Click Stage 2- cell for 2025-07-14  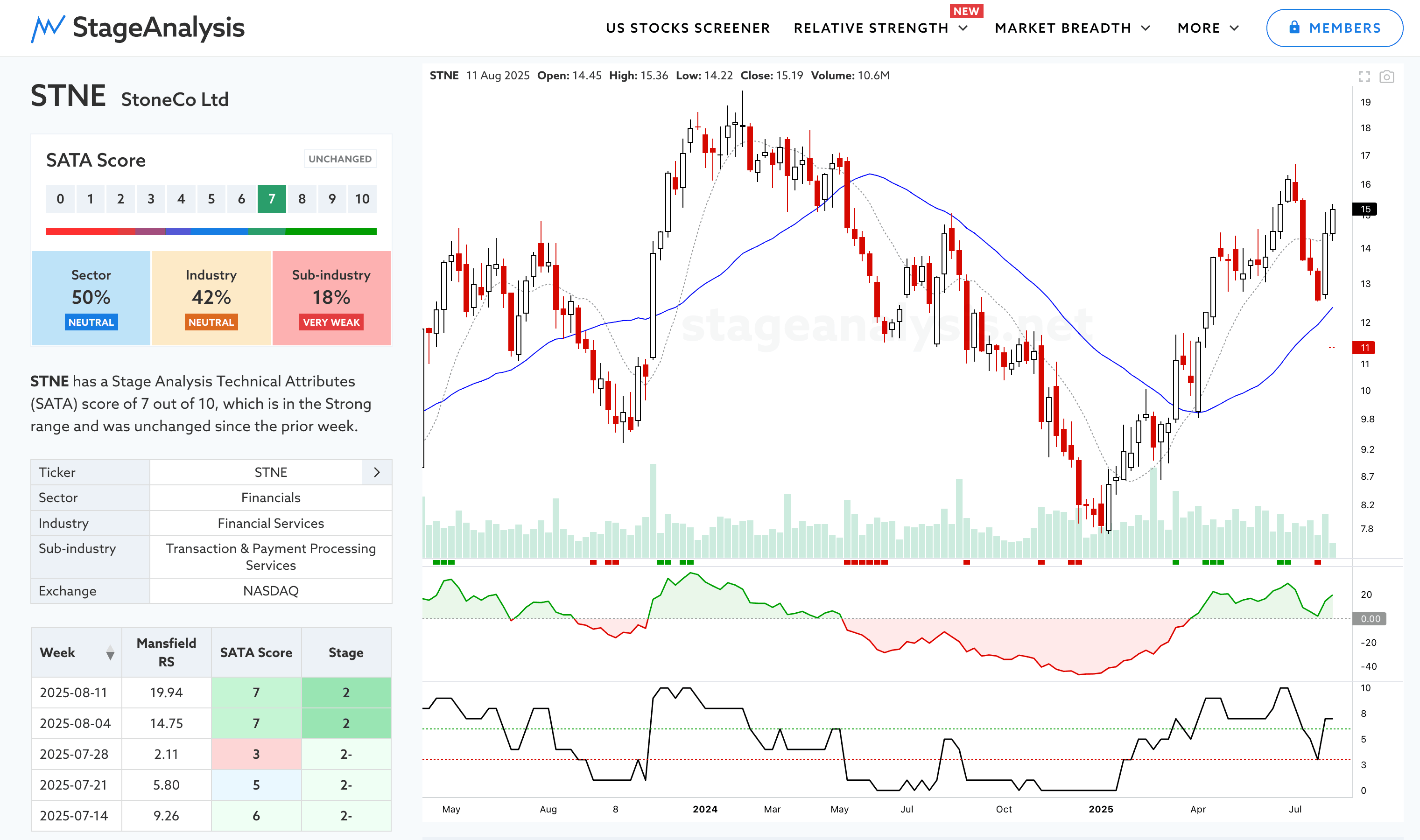coord(346,816)
